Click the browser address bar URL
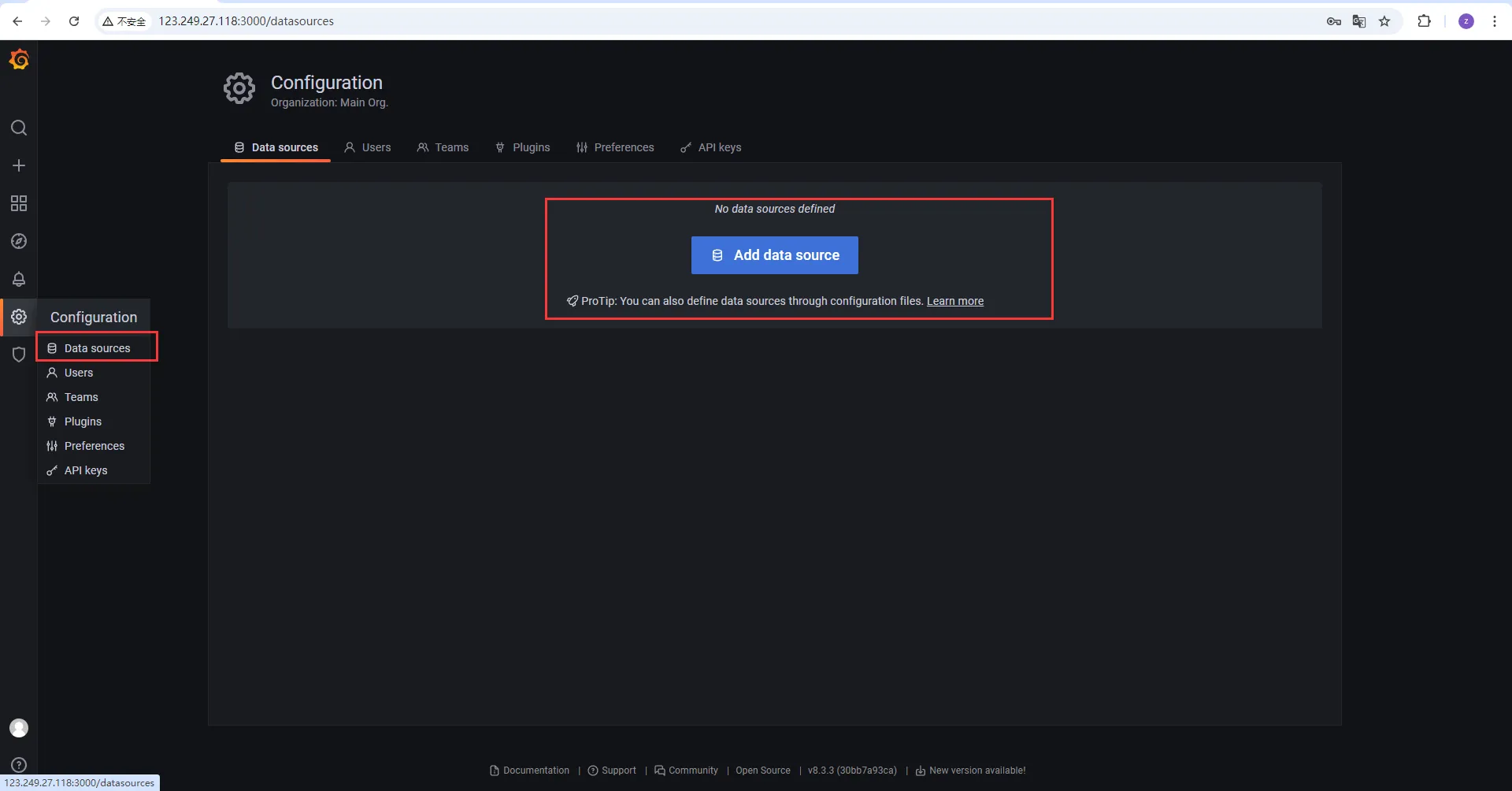 click(x=246, y=21)
